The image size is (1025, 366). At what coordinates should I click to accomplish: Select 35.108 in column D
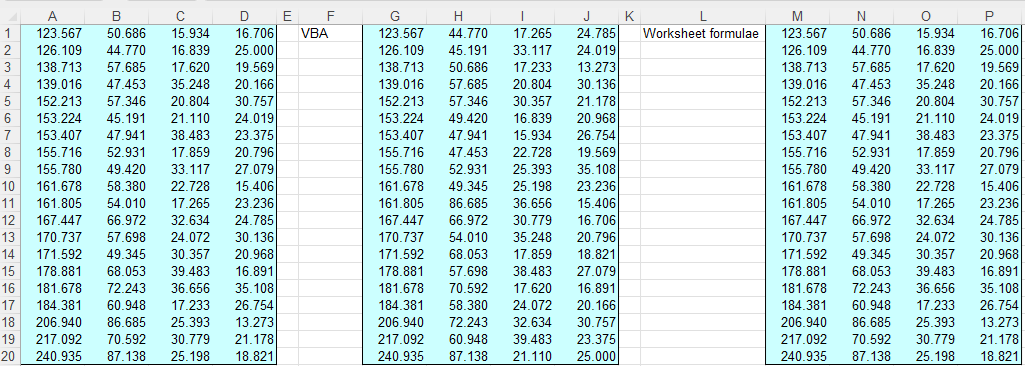244,288
